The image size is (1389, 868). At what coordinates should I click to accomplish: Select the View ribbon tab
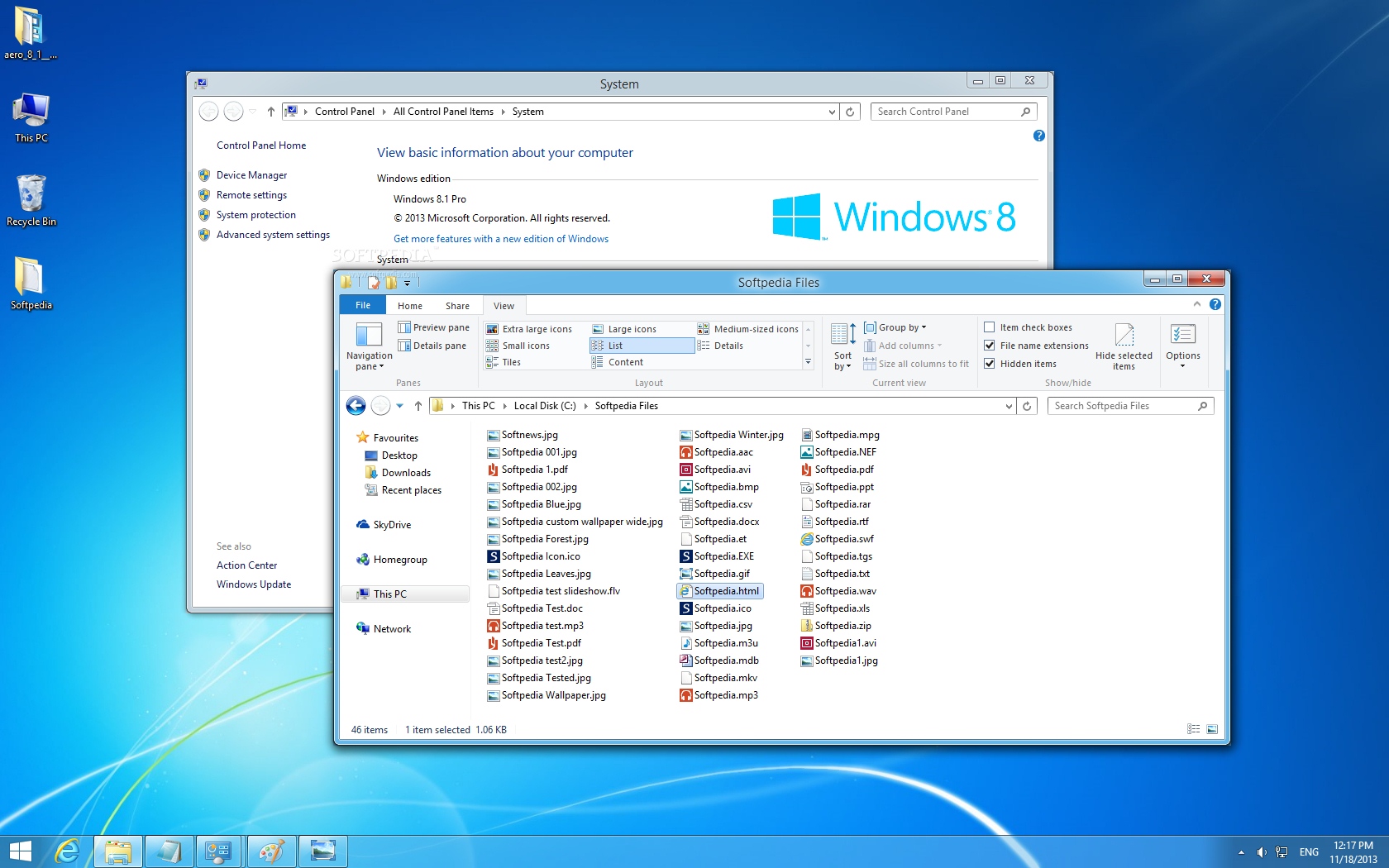tap(504, 306)
